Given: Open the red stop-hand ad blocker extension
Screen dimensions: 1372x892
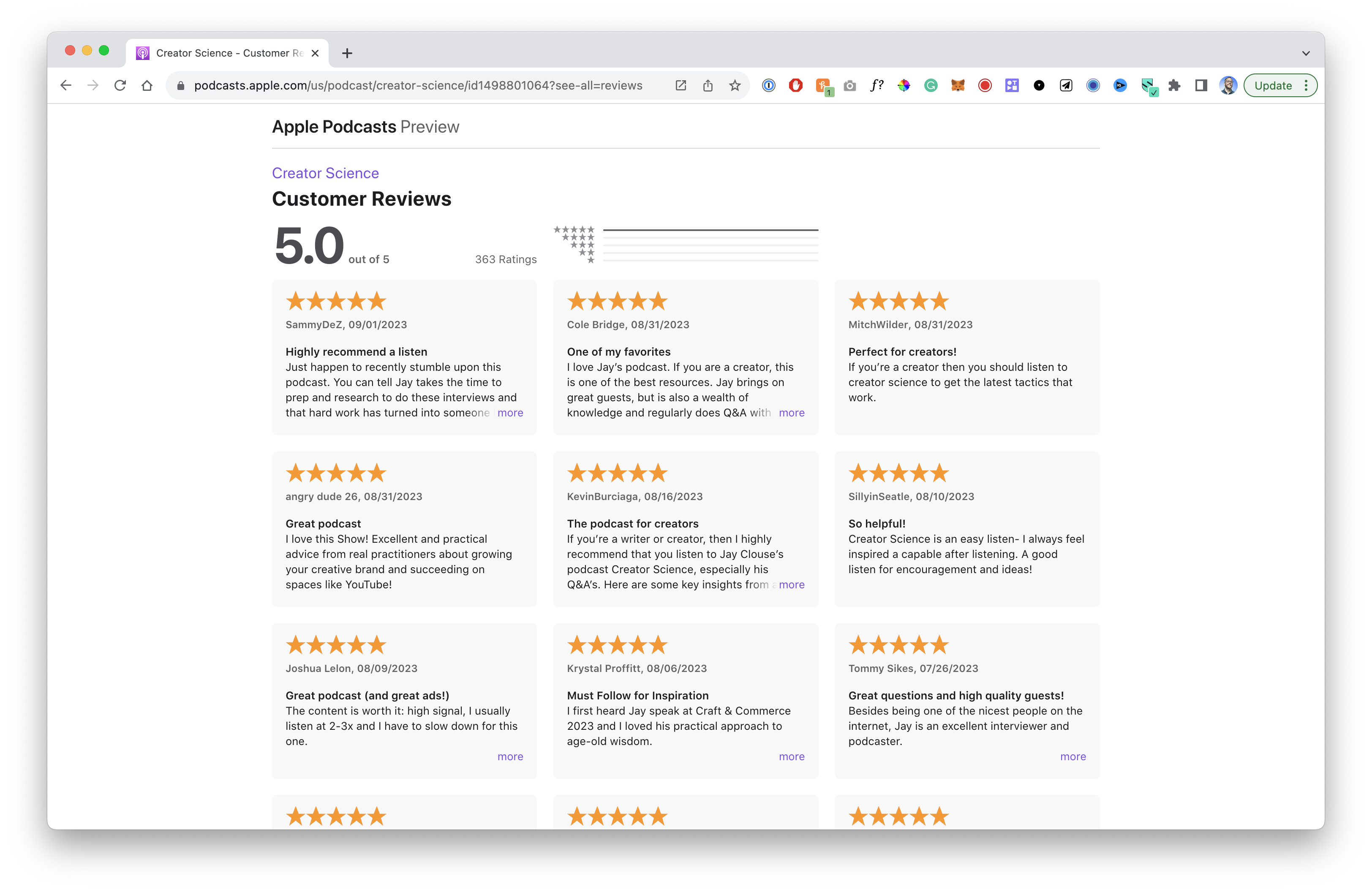Looking at the screenshot, I should (795, 85).
